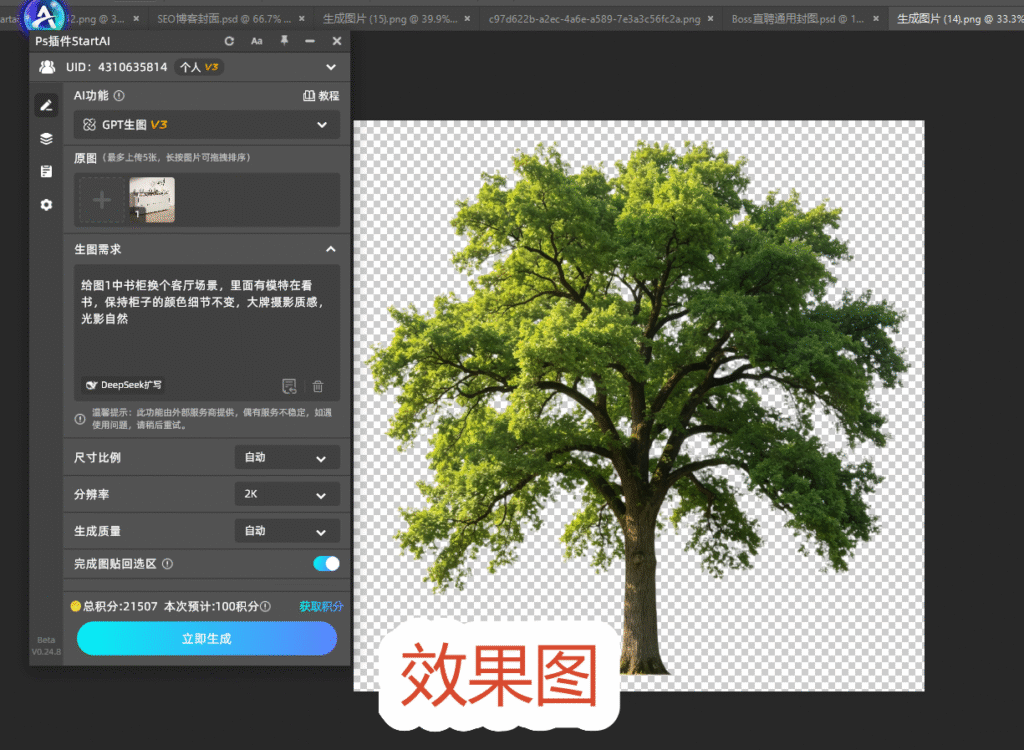Minimize the StartAI plugin panel
Viewport: 1024px width, 750px height.
pos(310,41)
